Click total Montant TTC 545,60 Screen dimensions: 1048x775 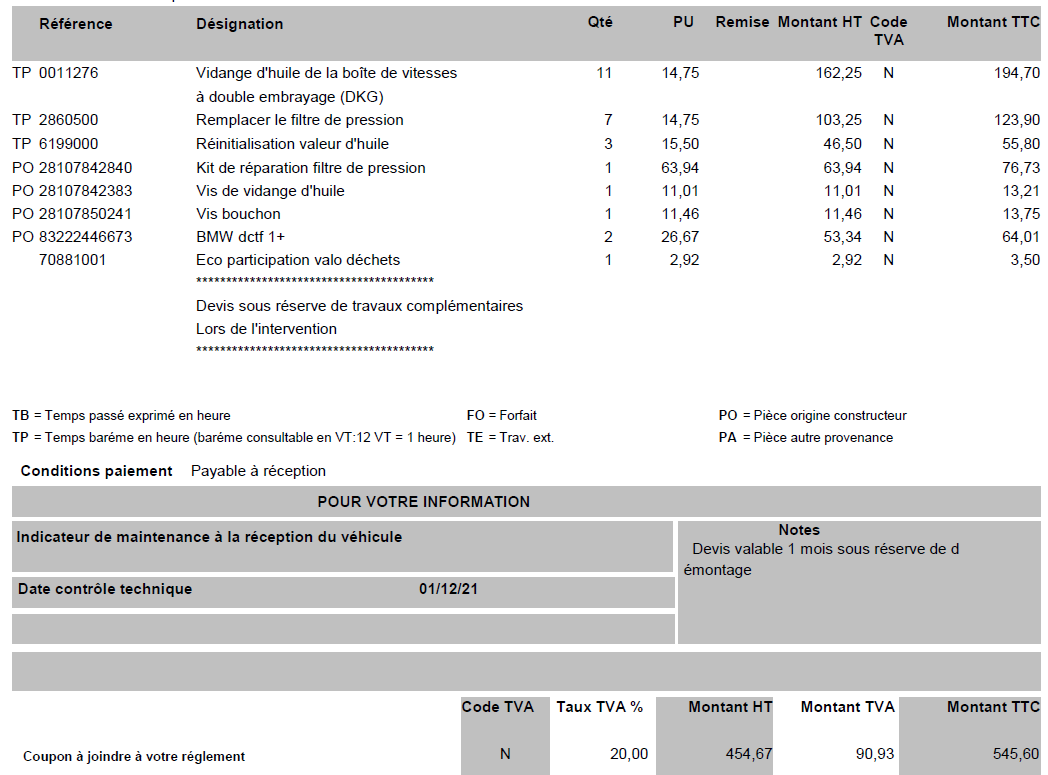tap(1016, 754)
